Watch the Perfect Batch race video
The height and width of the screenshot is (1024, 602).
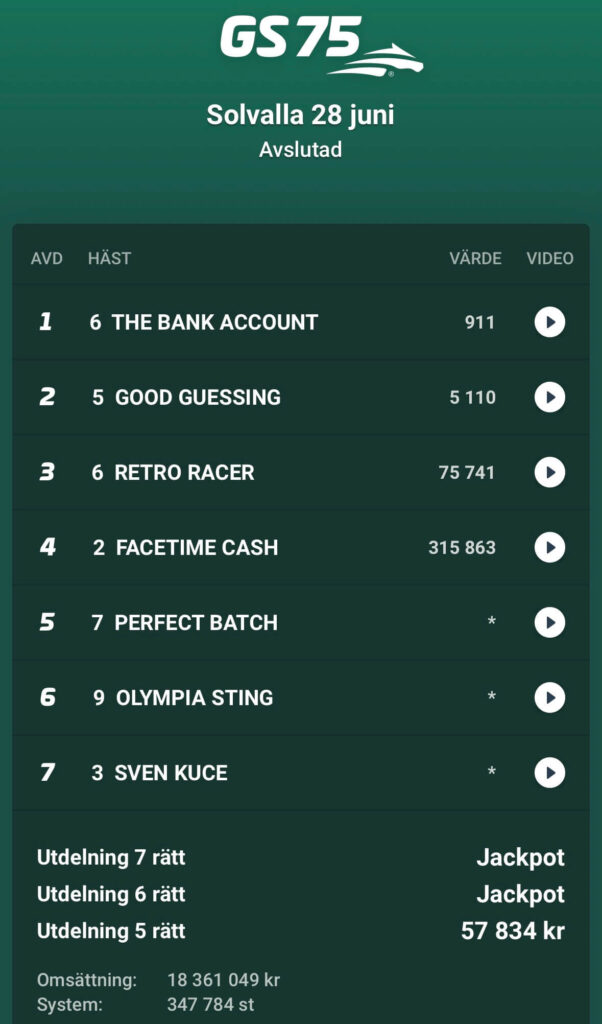point(550,622)
